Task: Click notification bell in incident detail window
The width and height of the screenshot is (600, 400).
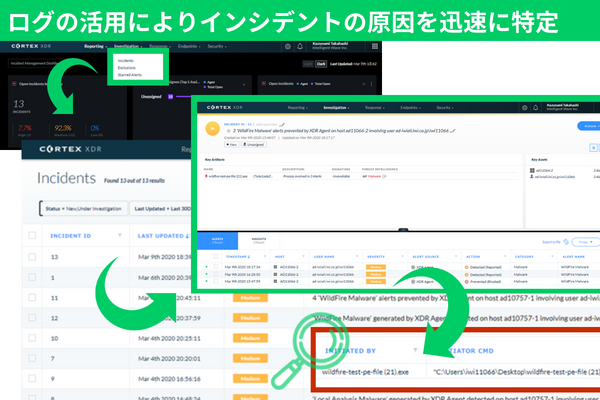Action: point(536,108)
